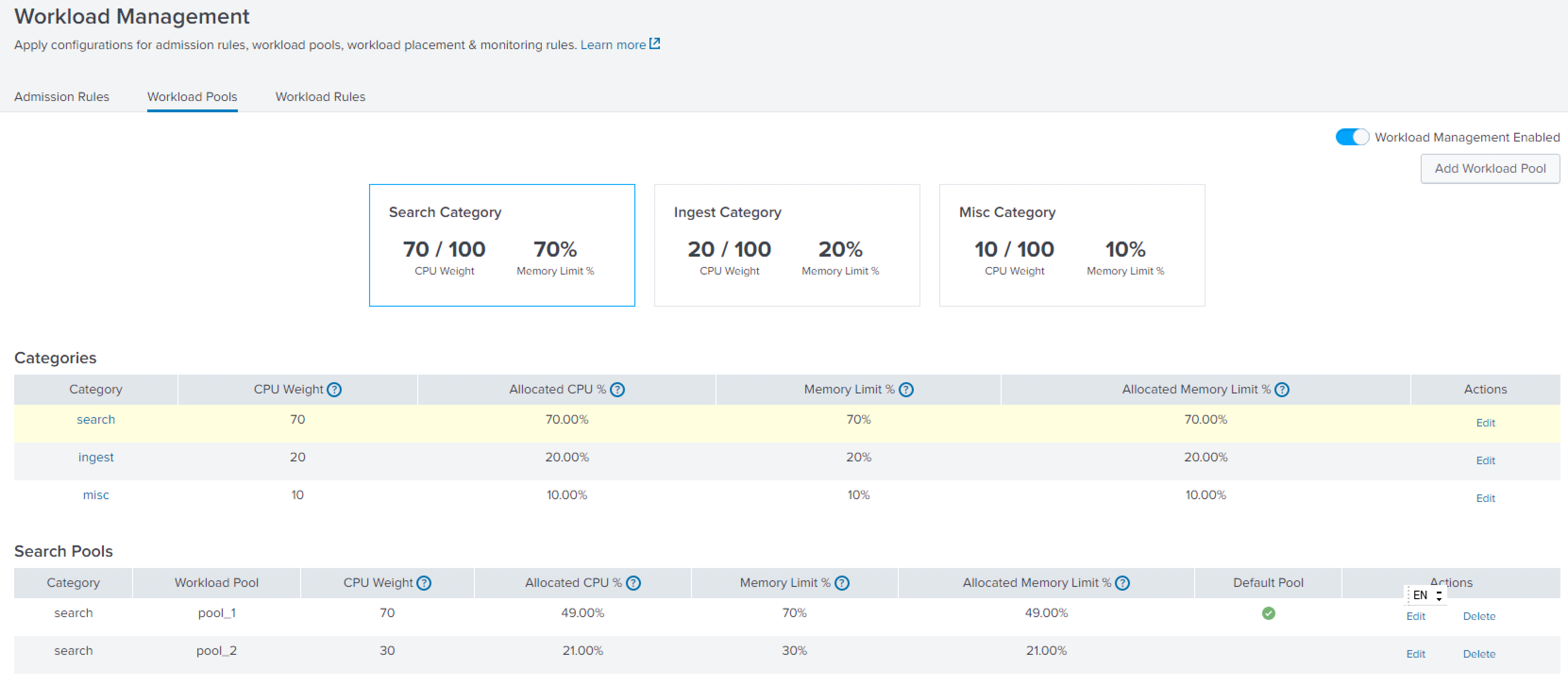Image resolution: width=1568 pixels, height=685 pixels.
Task: Click the Learn more external link icon
Action: point(654,44)
